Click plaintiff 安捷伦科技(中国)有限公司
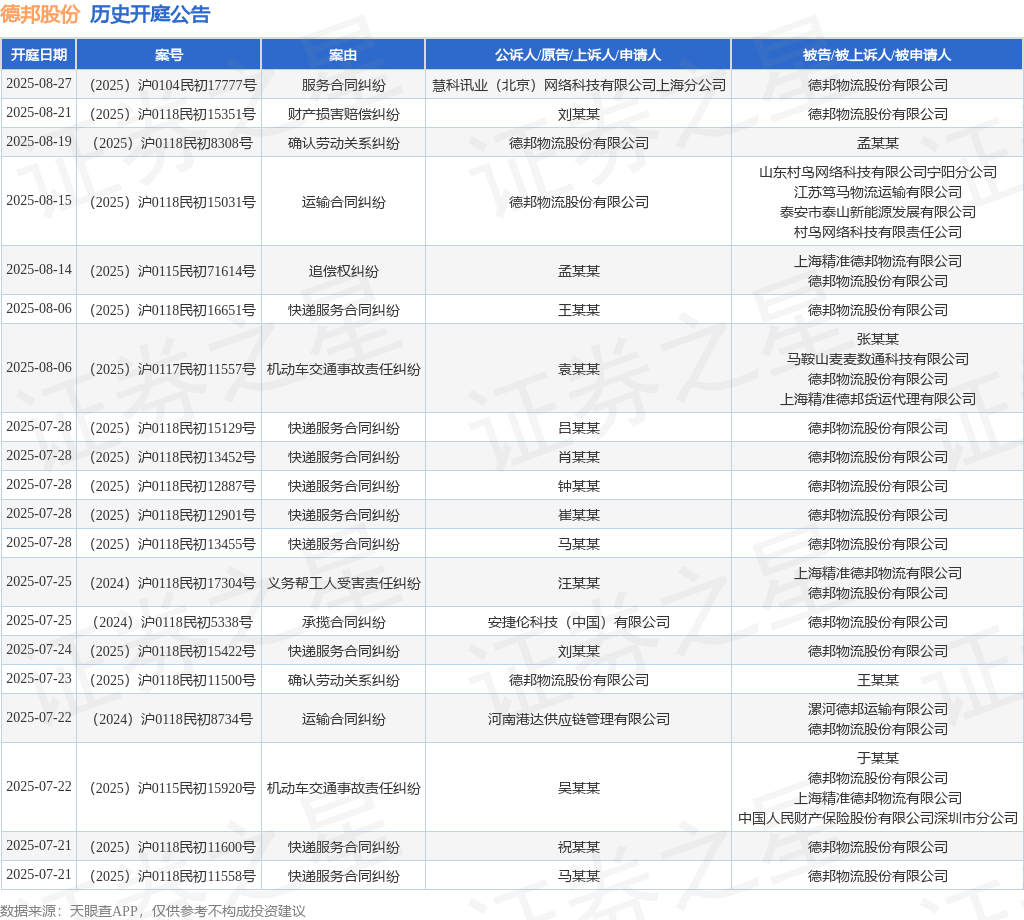The width and height of the screenshot is (1024, 920). (579, 622)
